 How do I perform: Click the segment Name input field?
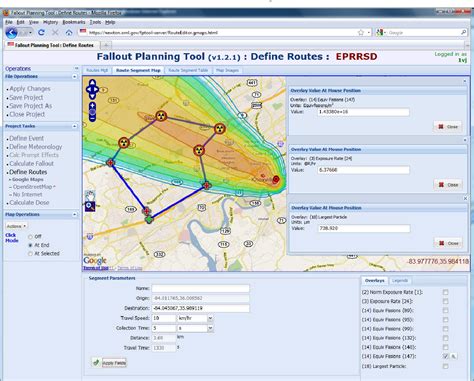tap(200, 288)
